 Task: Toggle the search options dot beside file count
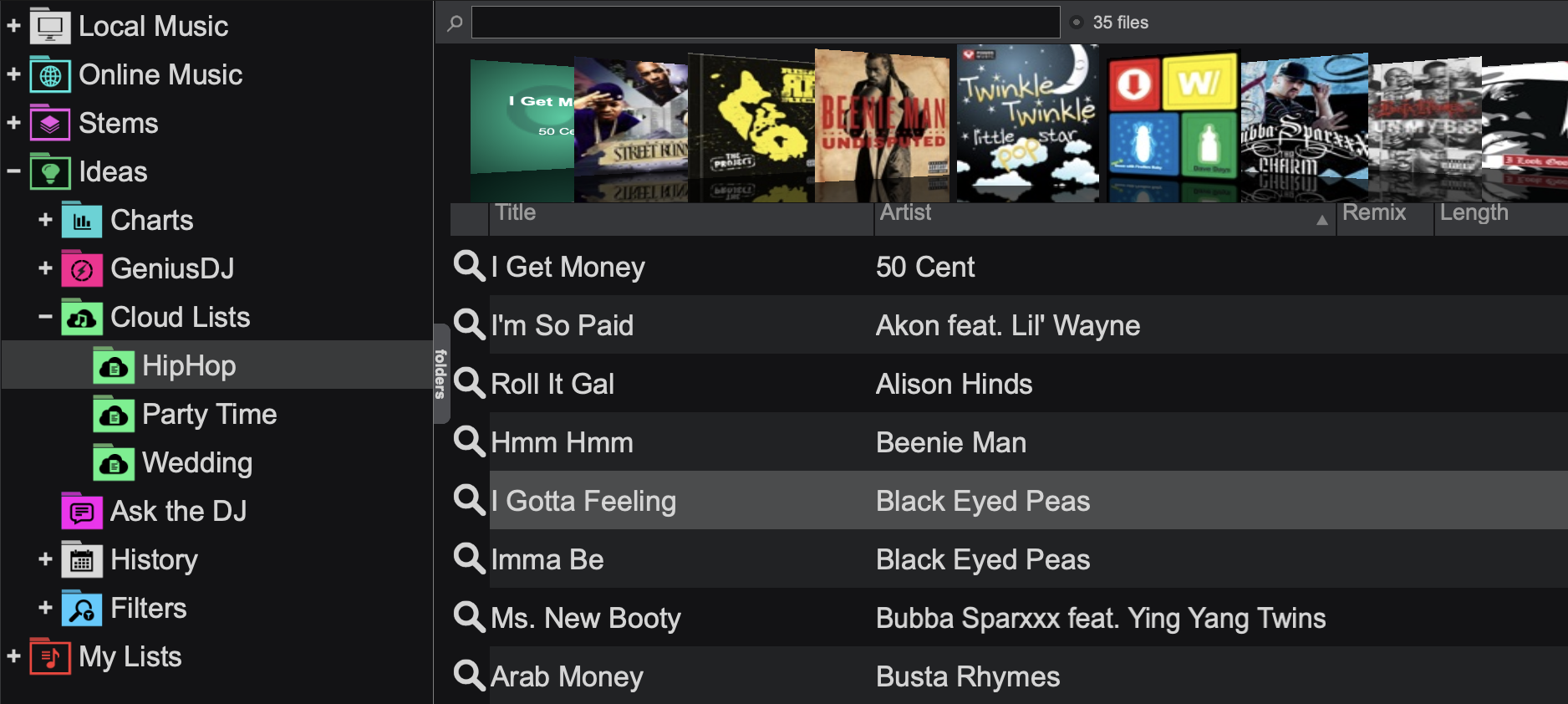[1077, 23]
